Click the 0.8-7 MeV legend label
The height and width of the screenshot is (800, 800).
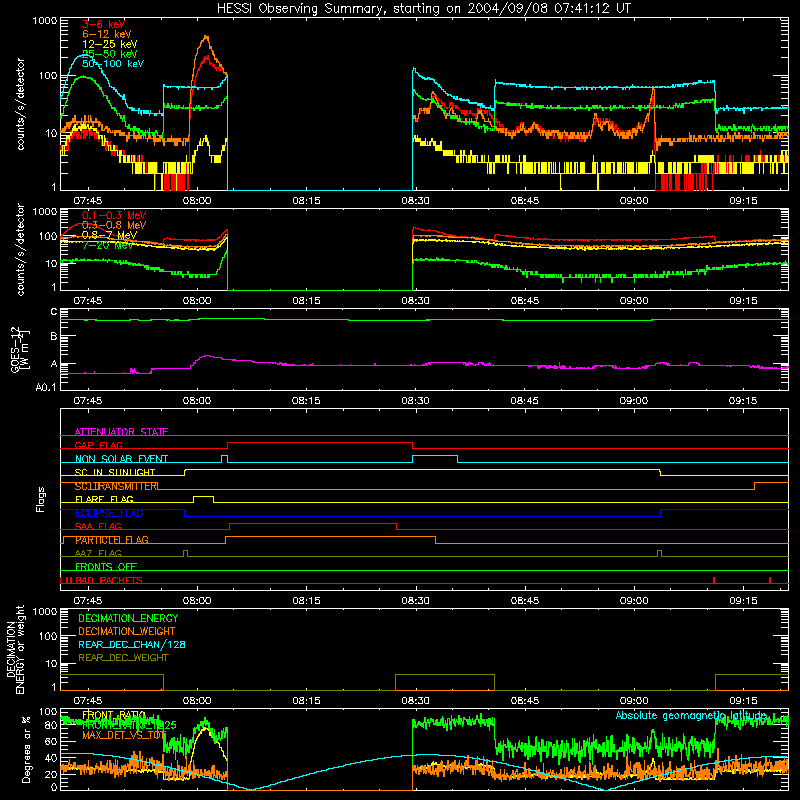pos(109,235)
